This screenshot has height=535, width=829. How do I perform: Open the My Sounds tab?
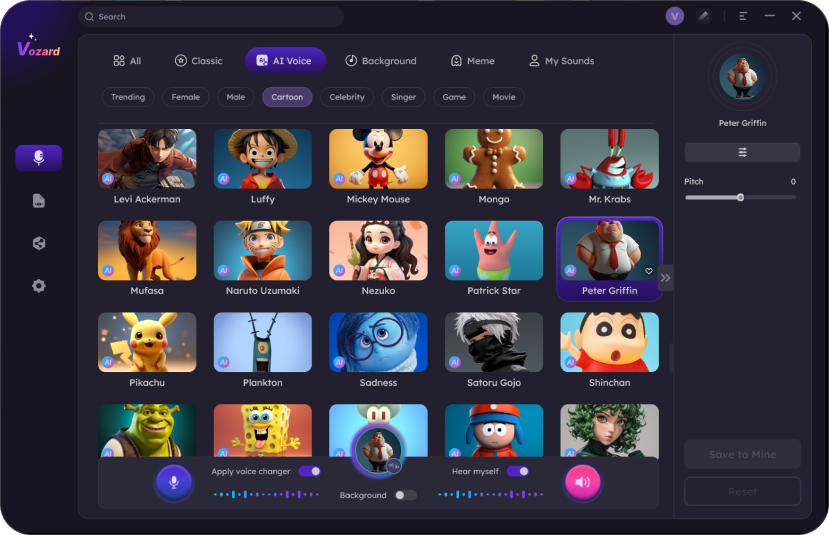pyautogui.click(x=561, y=61)
